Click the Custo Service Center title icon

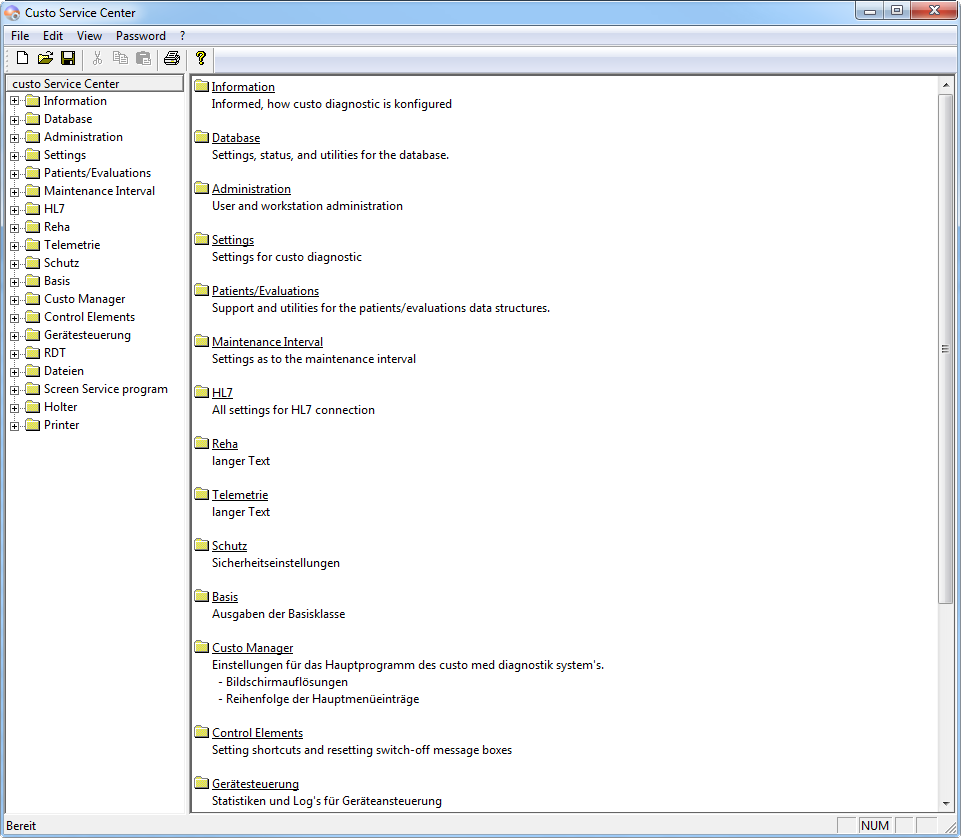[x=12, y=12]
